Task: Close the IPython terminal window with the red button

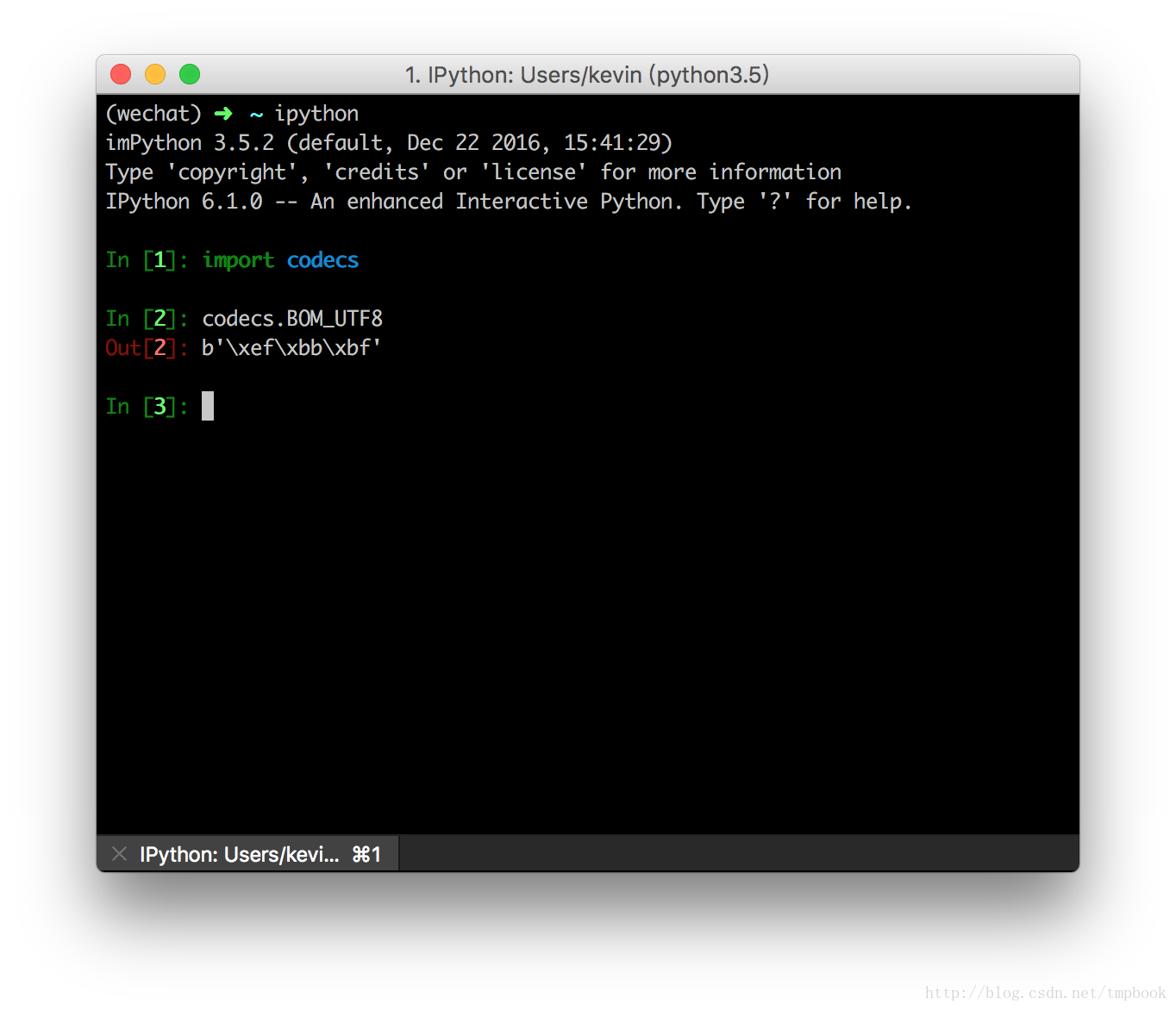Action: coord(121,74)
